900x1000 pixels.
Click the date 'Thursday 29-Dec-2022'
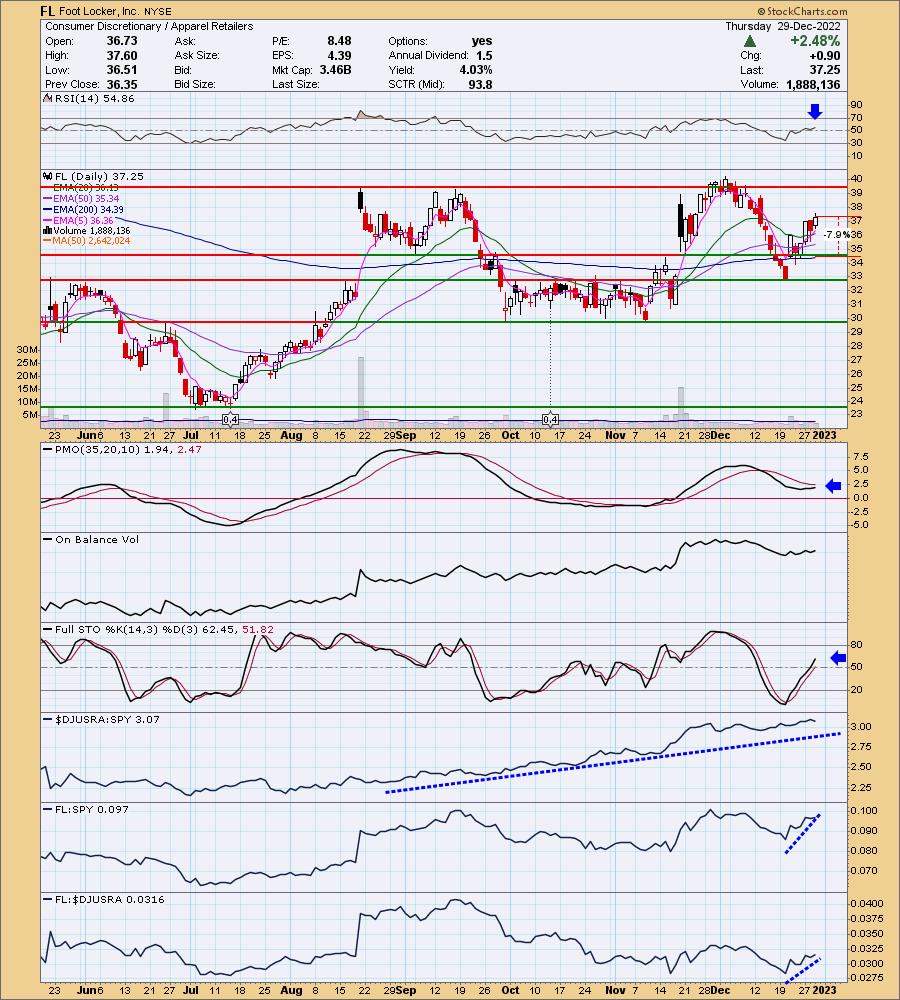tap(783, 26)
